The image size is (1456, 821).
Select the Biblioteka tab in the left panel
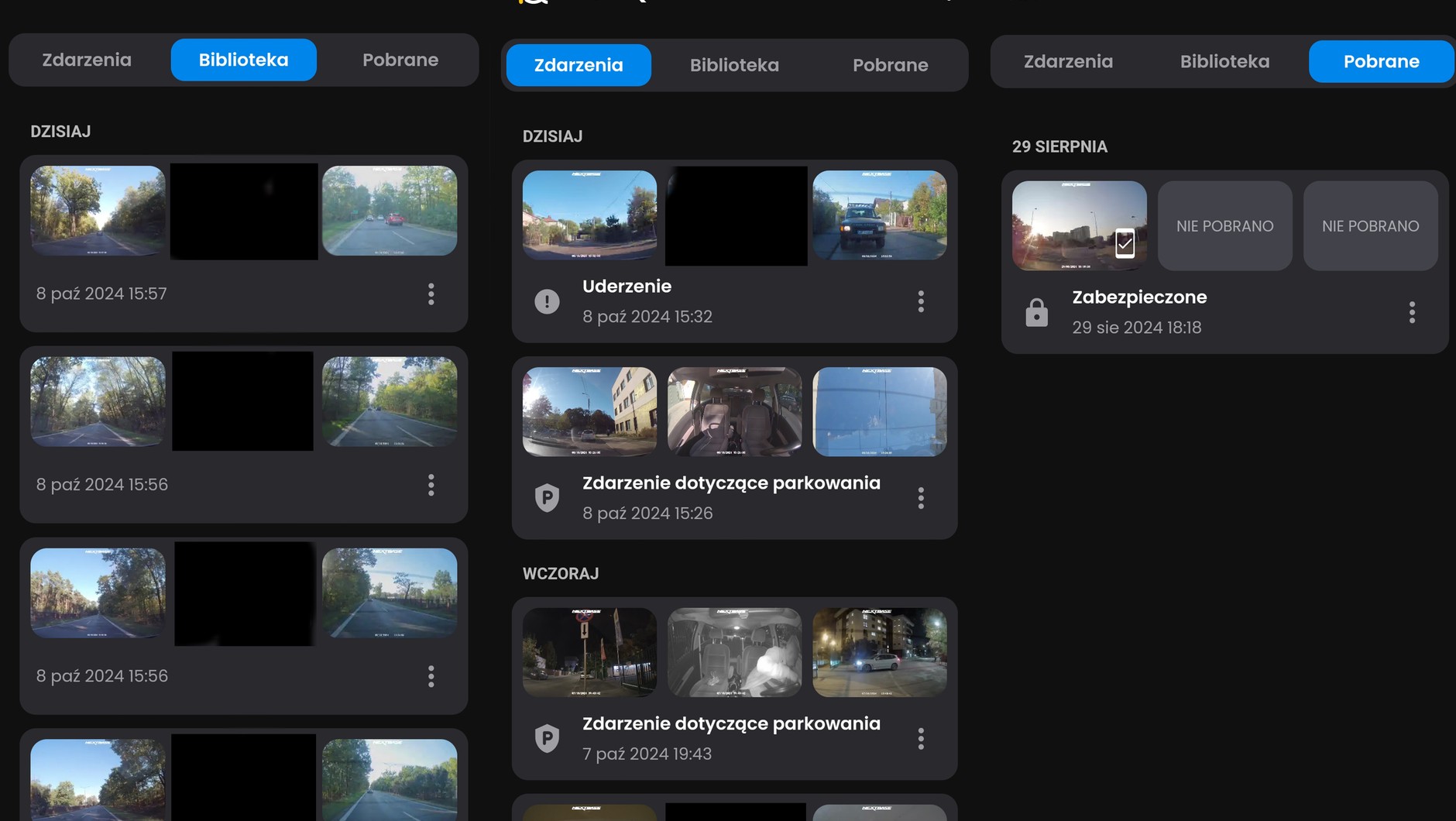pyautogui.click(x=243, y=60)
